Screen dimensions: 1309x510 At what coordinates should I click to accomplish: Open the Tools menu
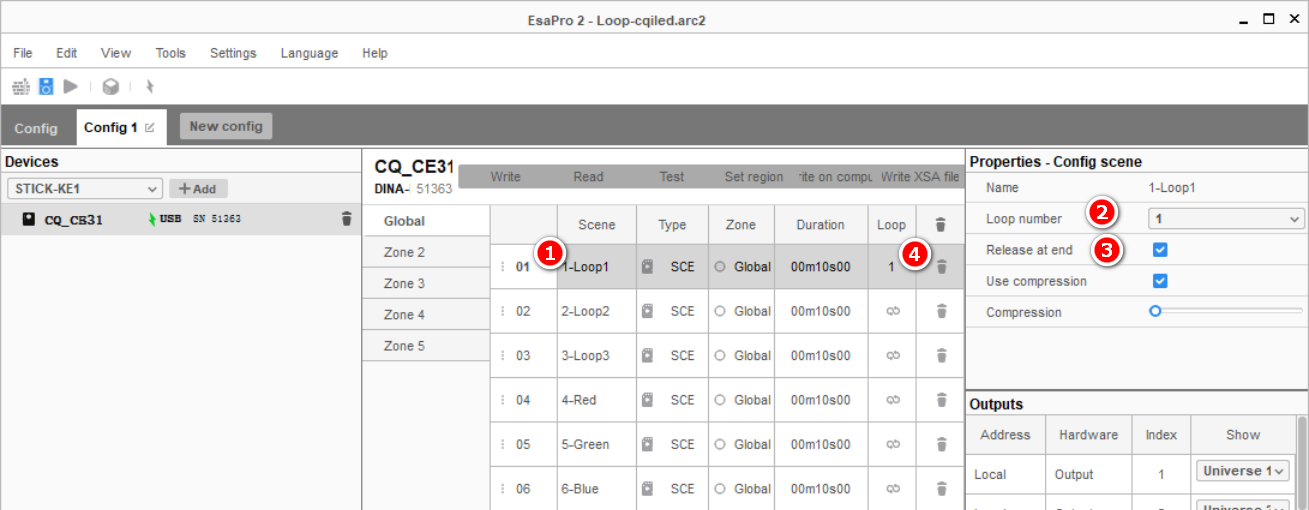coord(170,53)
